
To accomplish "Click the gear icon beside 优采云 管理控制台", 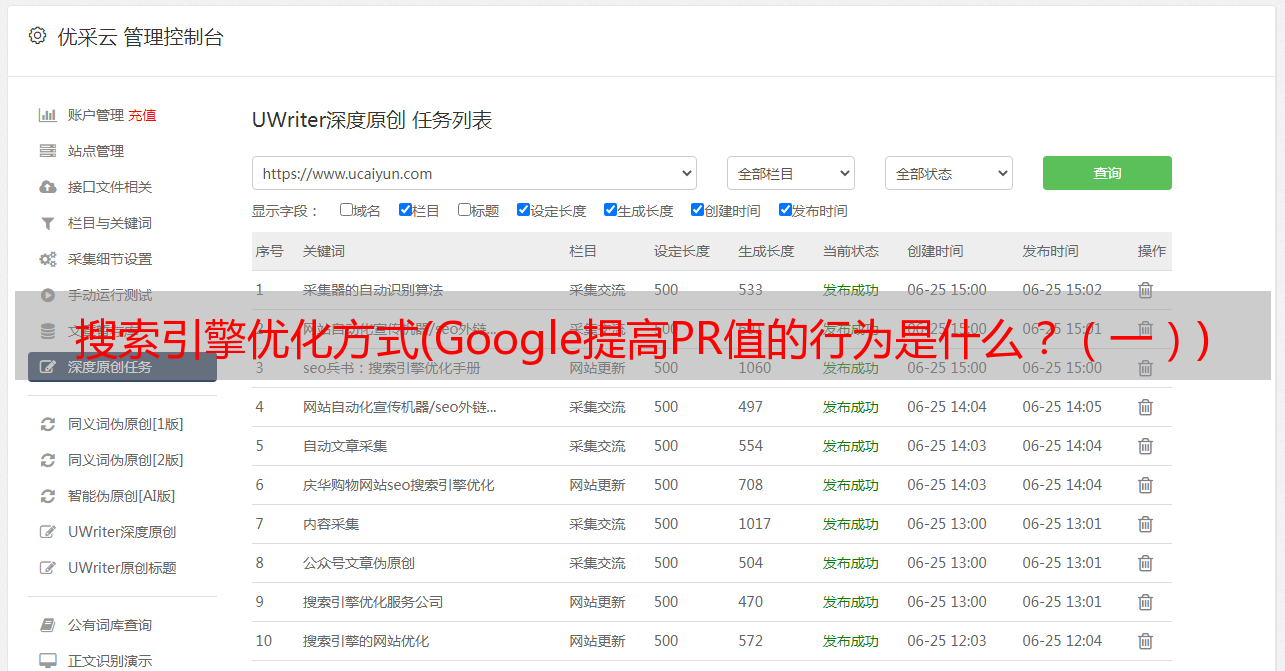I will 37,36.
